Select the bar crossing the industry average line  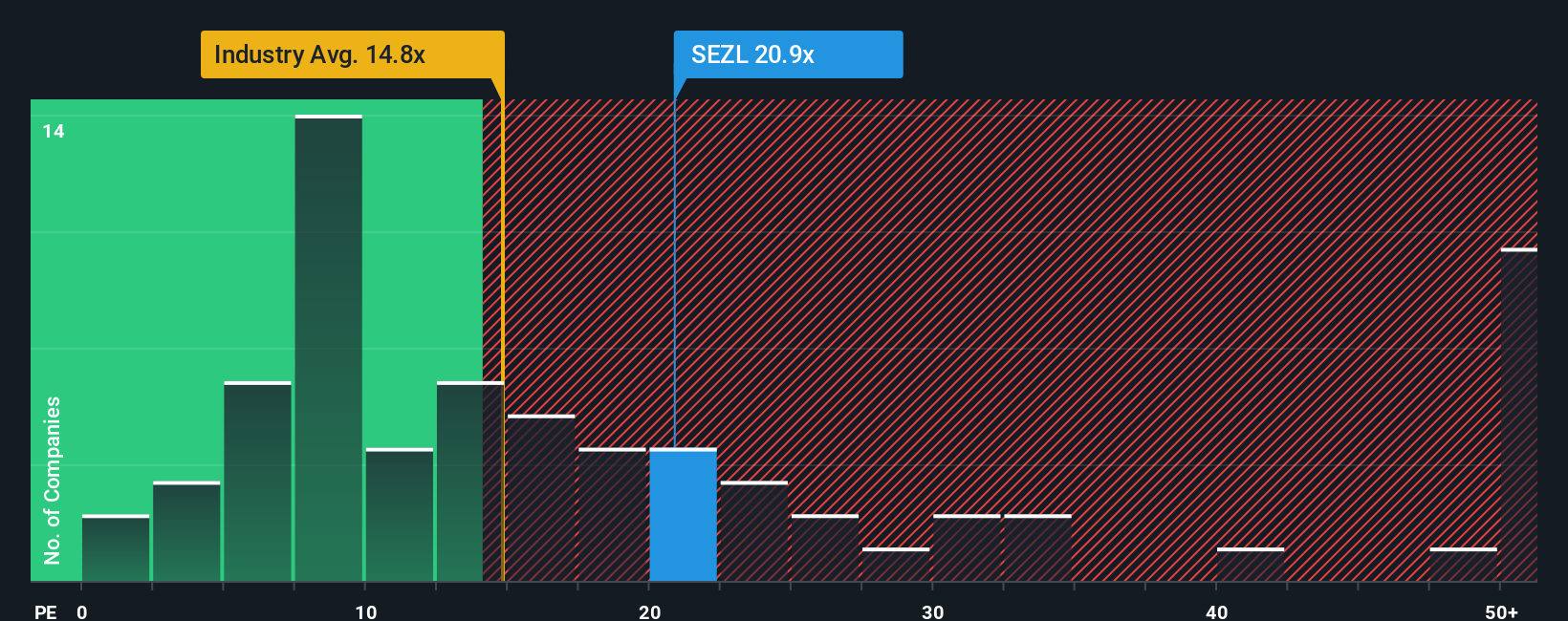[469, 482]
